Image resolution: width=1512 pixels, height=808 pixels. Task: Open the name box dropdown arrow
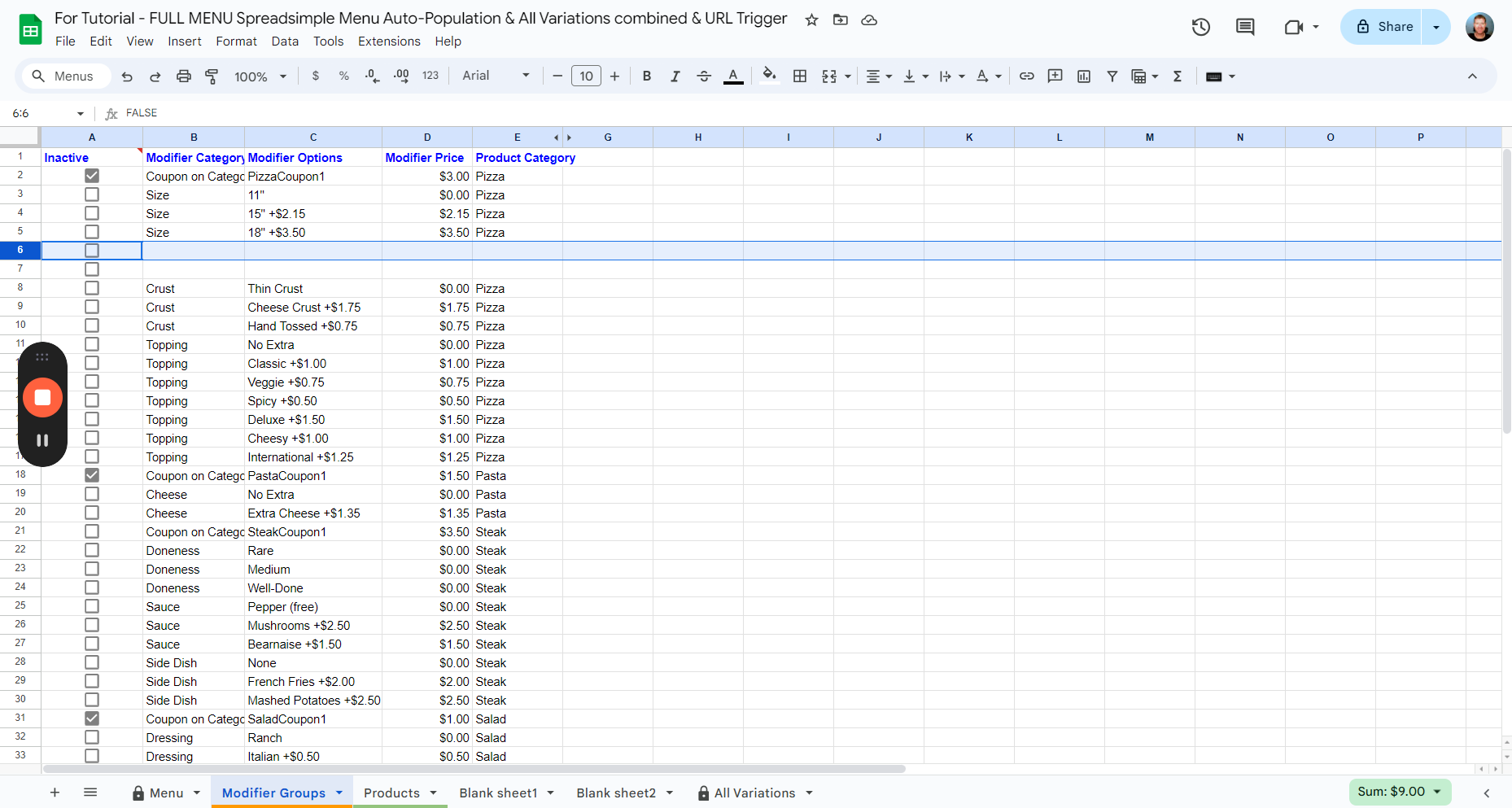tap(81, 113)
